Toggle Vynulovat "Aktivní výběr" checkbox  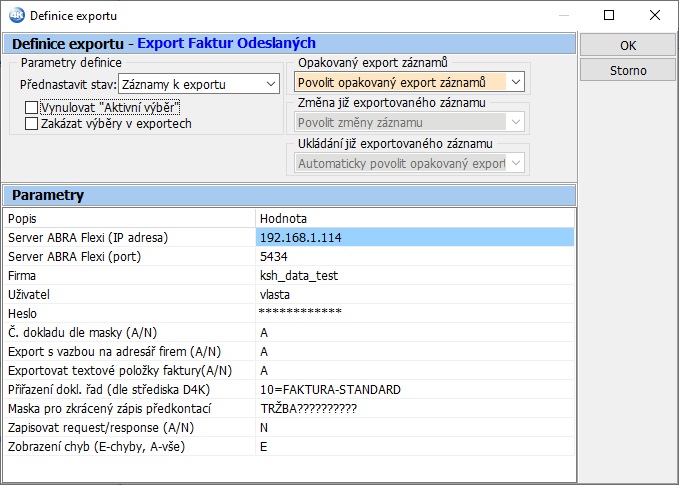pyautogui.click(x=31, y=107)
